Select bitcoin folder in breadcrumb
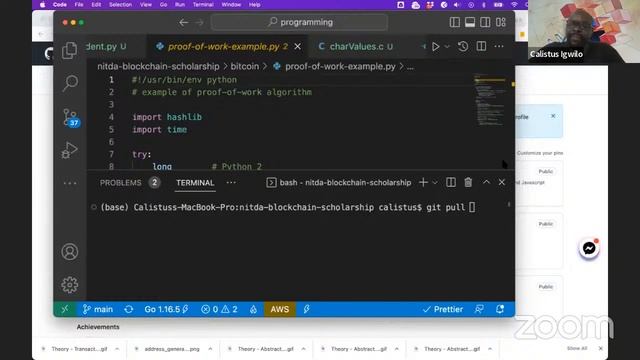 [x=244, y=67]
